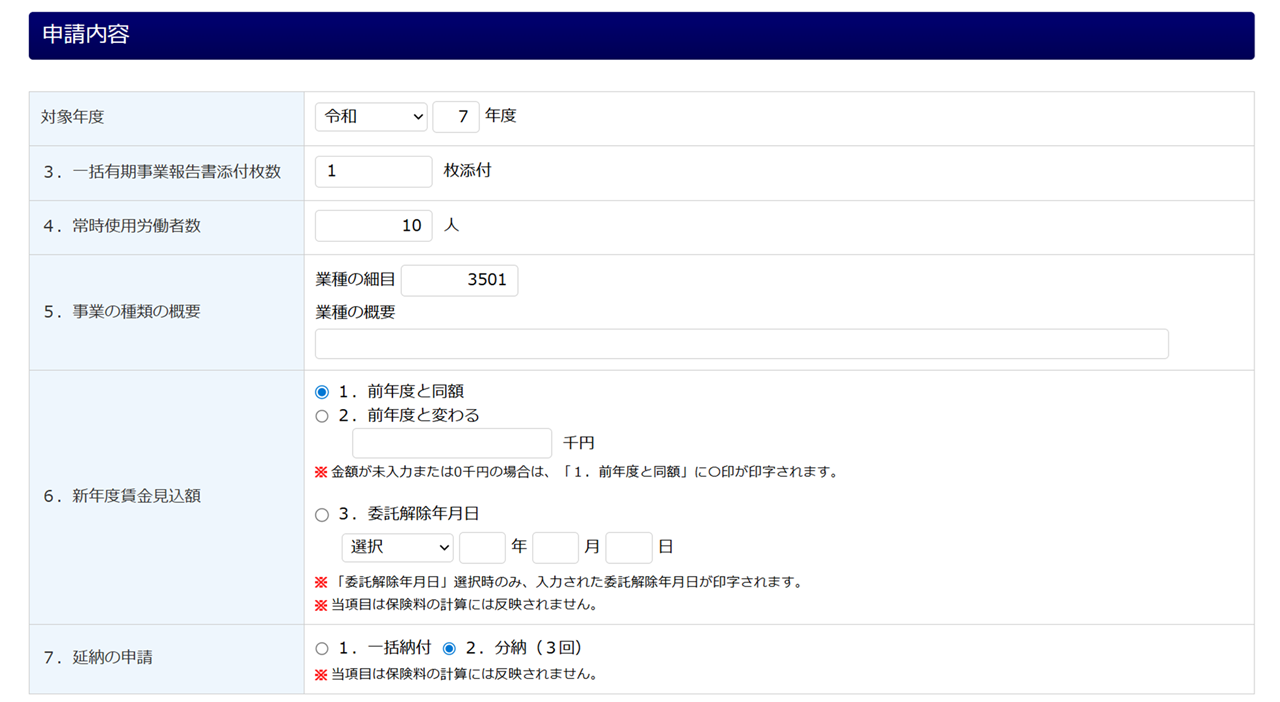The height and width of the screenshot is (702, 1280).
Task: Expand the 選択 era dropdown for 委託解除年月日
Action: [397, 548]
